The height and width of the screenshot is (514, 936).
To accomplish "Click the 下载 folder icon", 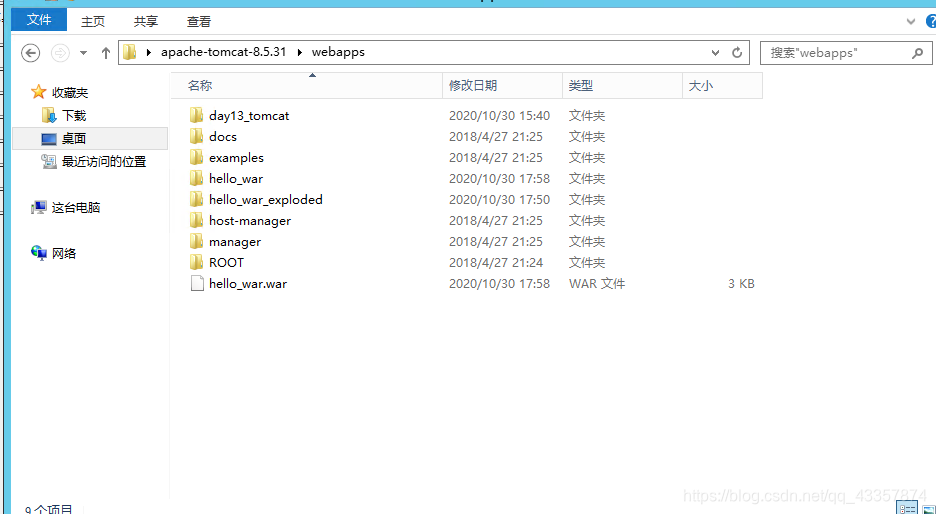I will (x=49, y=115).
